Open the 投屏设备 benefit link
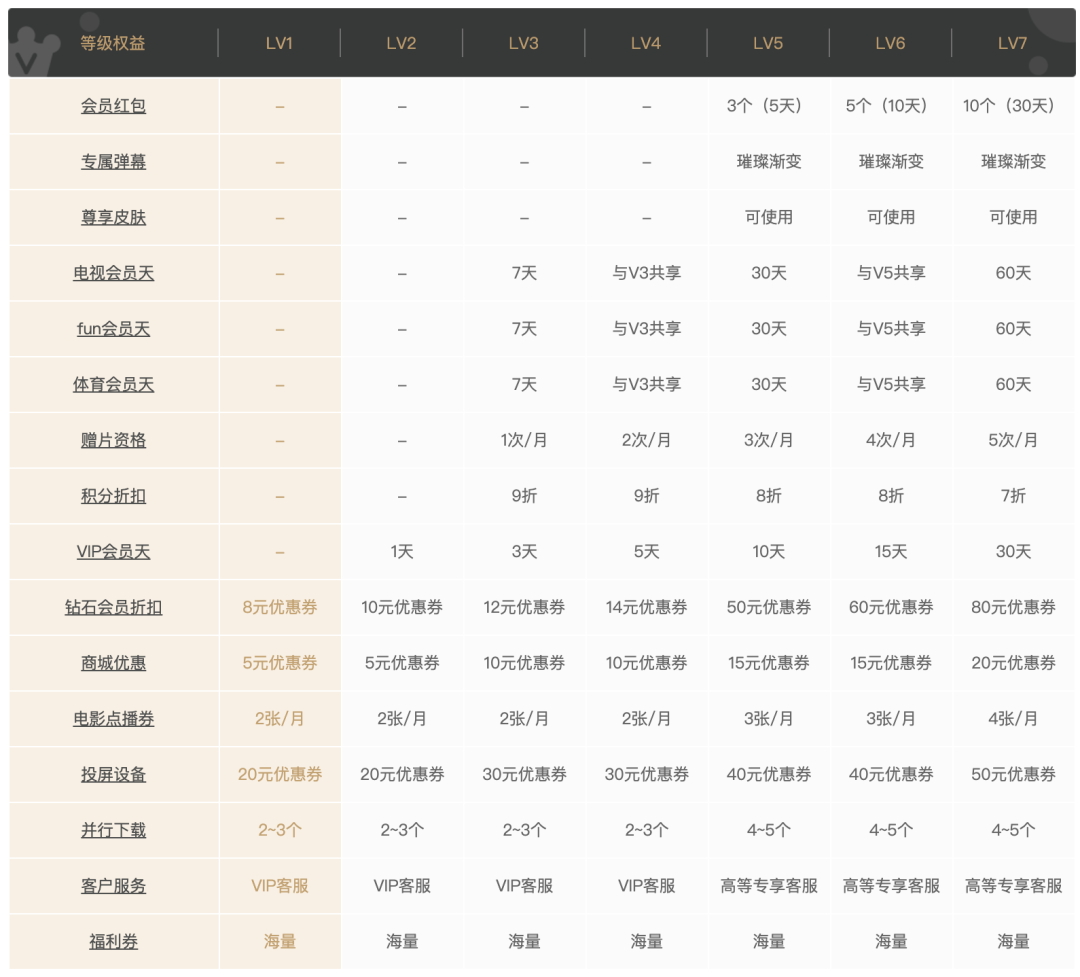 click(113, 774)
